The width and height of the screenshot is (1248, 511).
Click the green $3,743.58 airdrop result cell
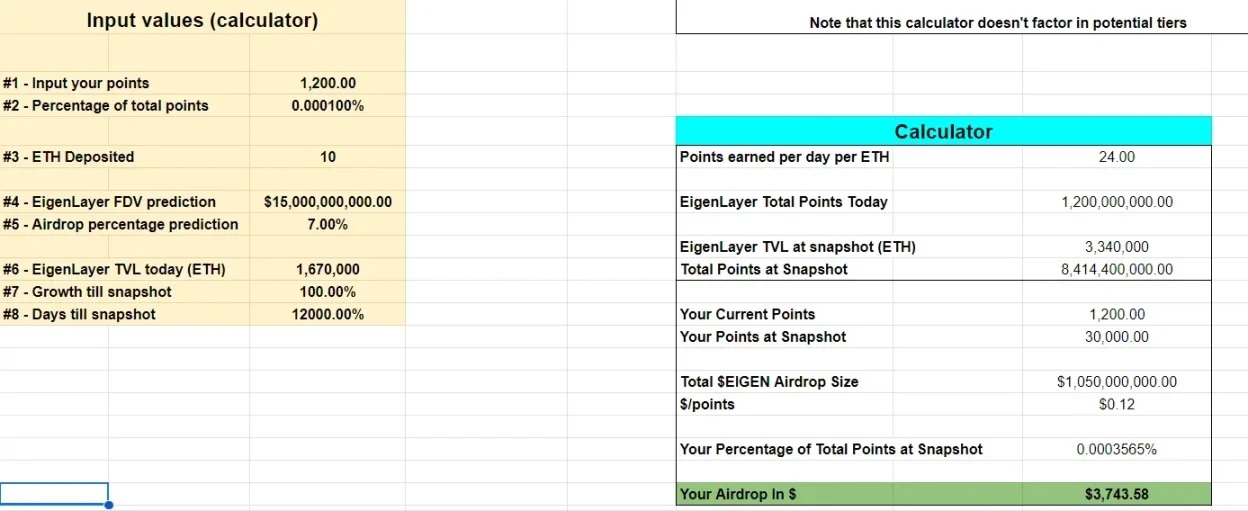click(x=1116, y=494)
